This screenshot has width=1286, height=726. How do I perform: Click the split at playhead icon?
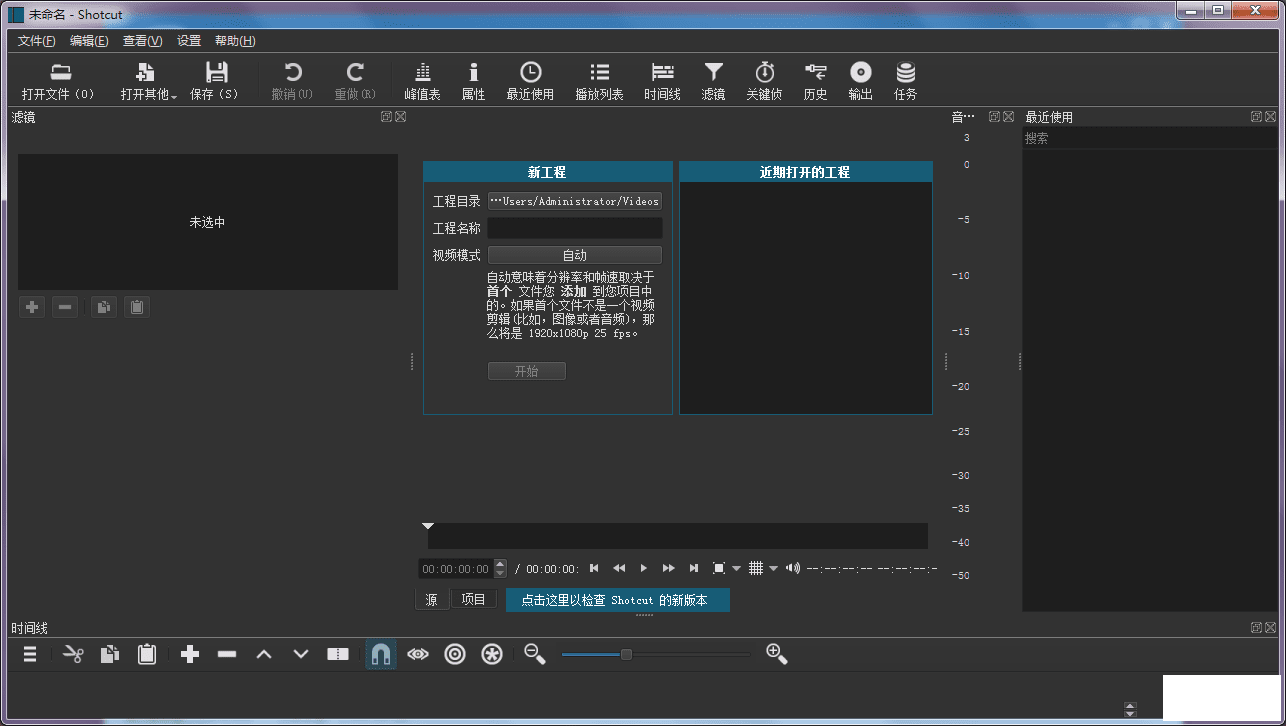tap(338, 655)
